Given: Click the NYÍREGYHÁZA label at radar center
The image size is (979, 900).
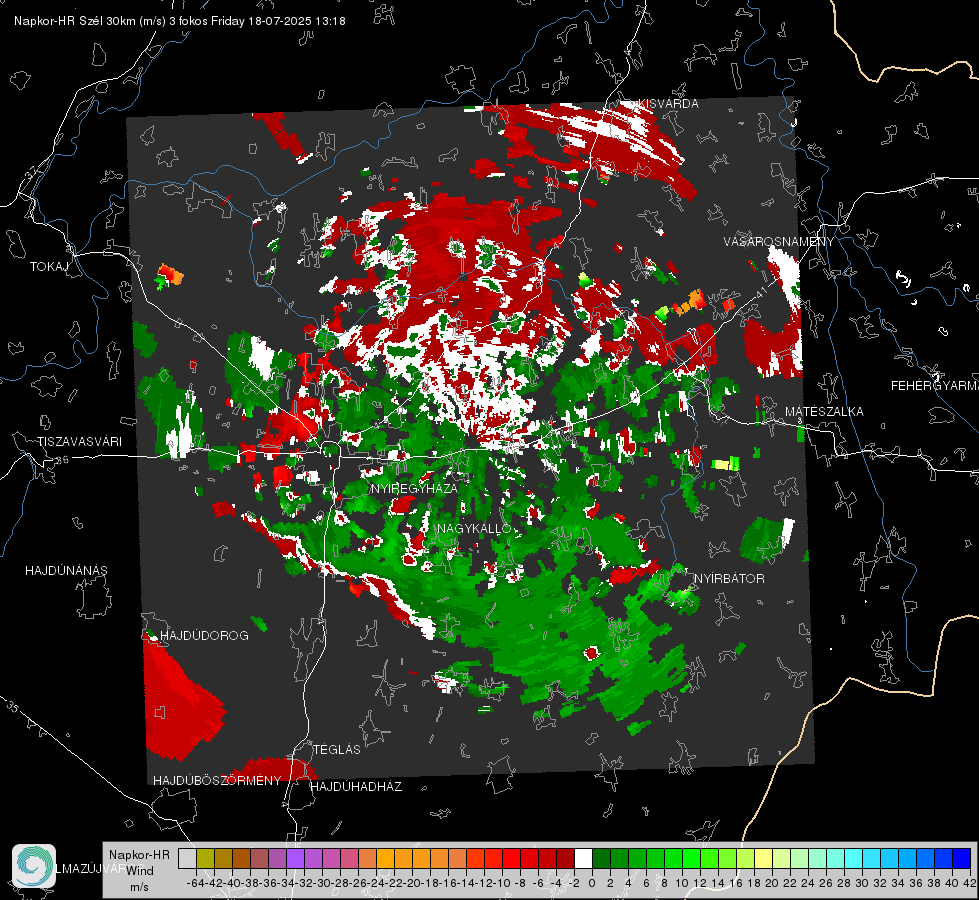Looking at the screenshot, I should 414,488.
